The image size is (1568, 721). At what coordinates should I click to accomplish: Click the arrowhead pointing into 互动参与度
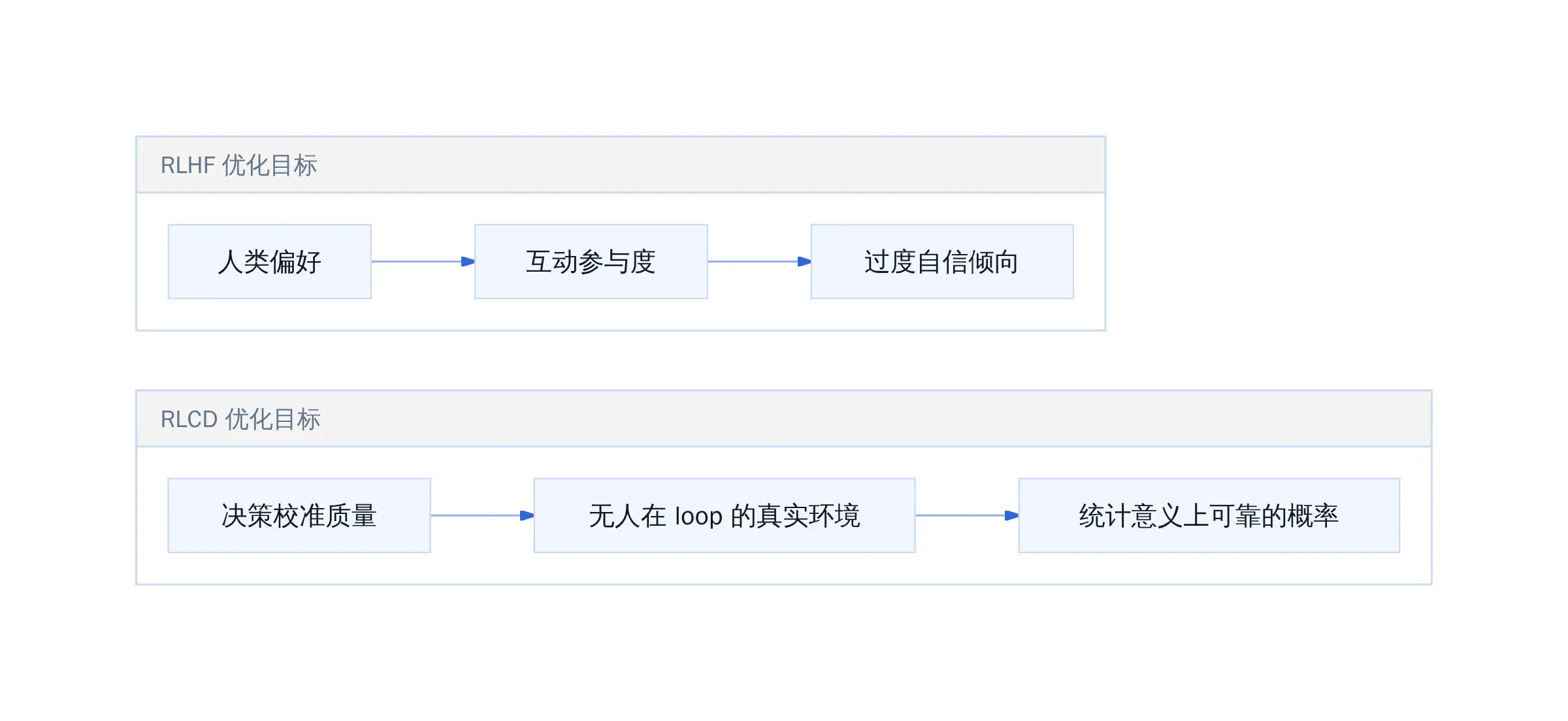pos(468,262)
